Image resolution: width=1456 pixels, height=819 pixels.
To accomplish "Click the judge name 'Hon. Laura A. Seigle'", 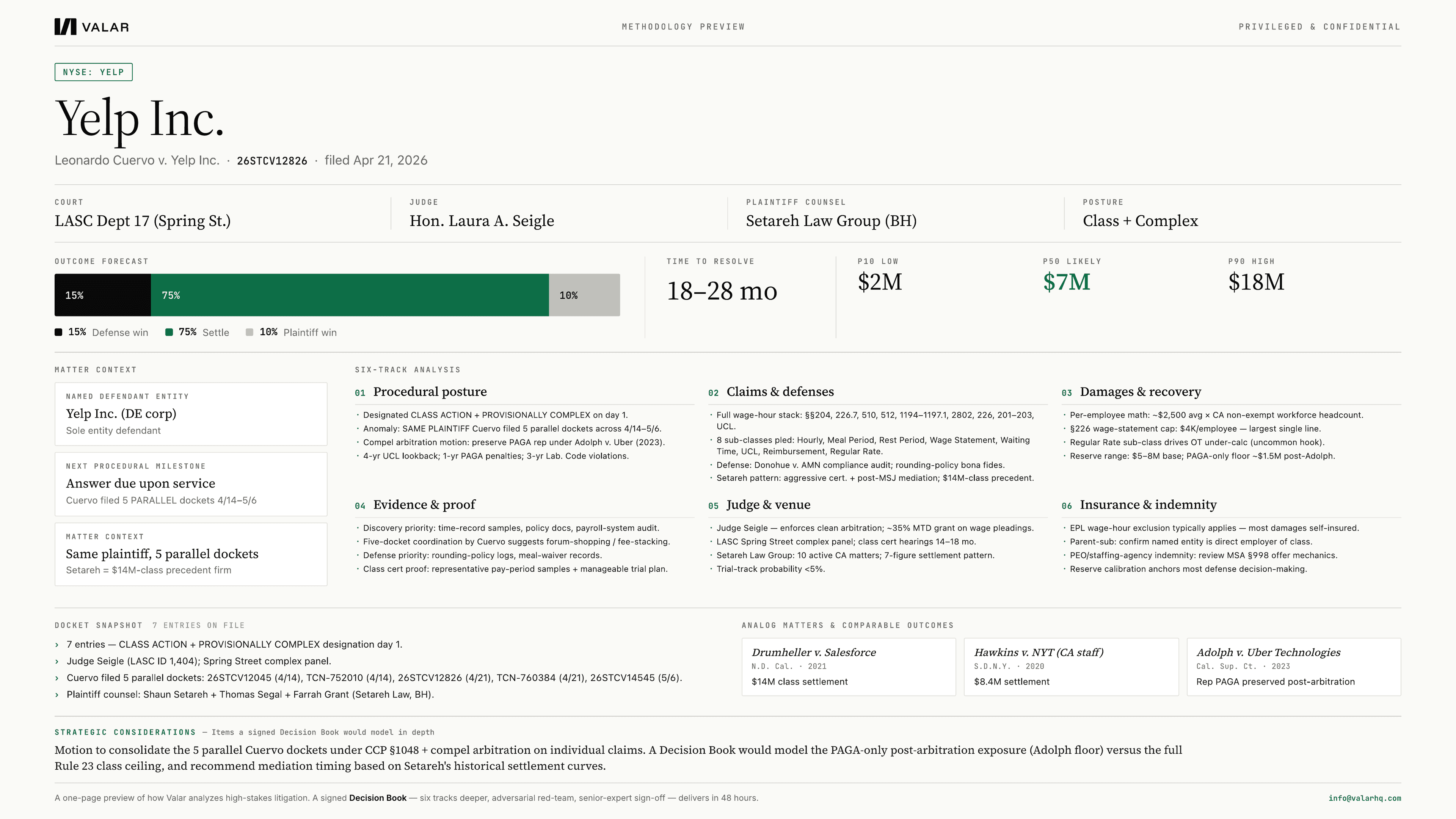I will (482, 221).
